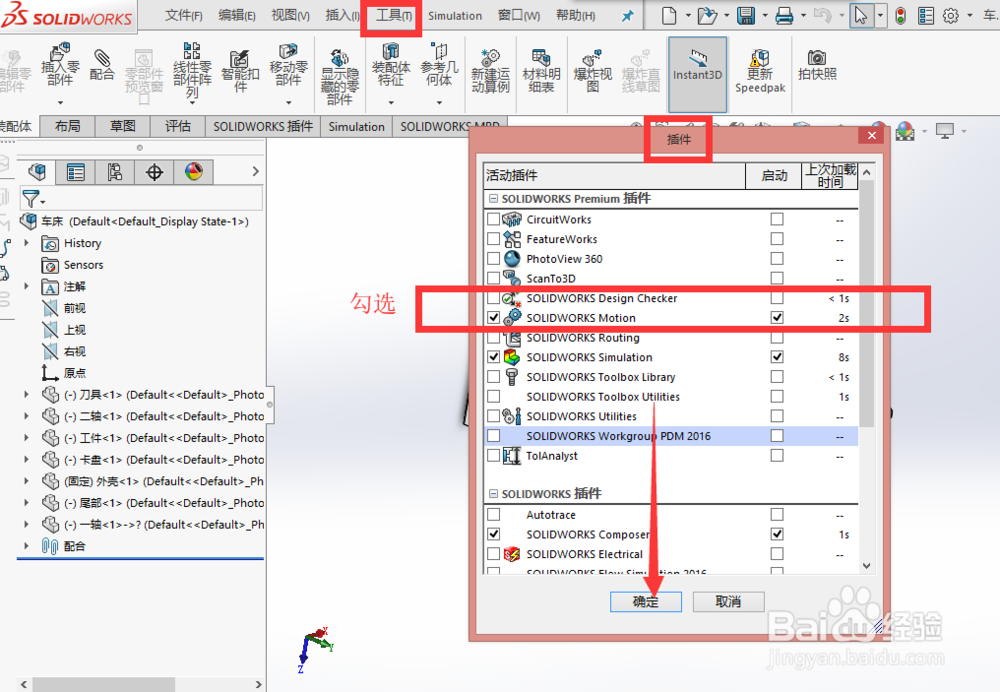Enable FeatureWorks active add-in checkbox
Viewport: 1000px width, 692px height.
[x=493, y=239]
